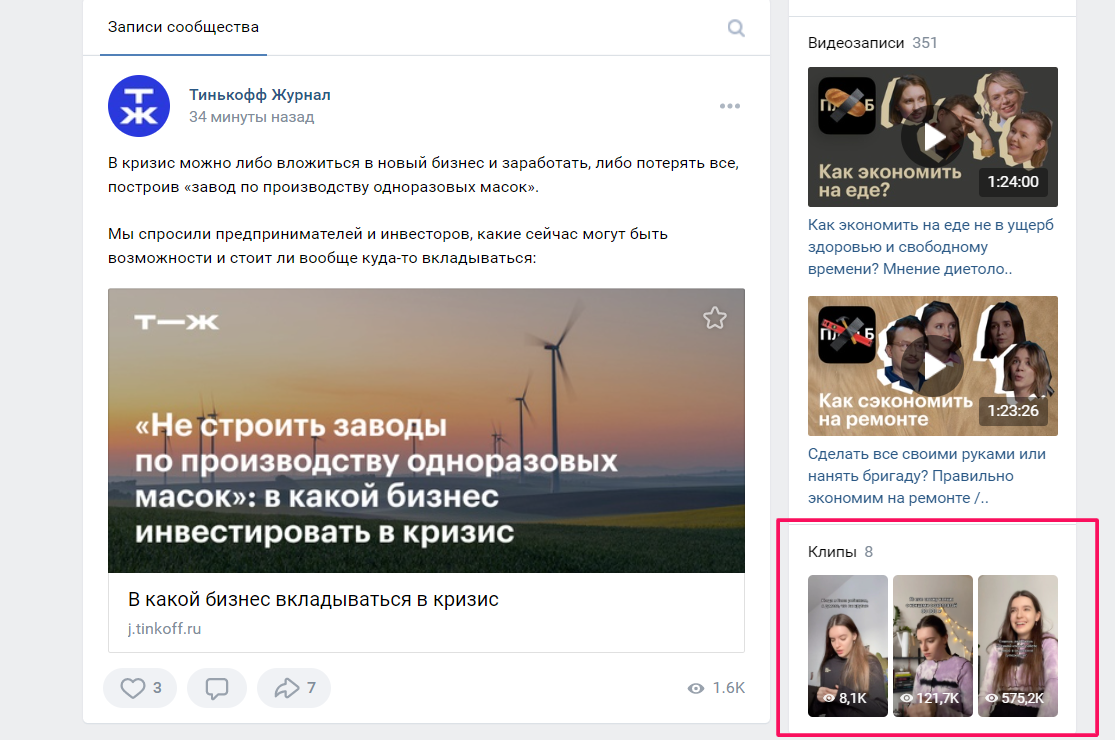Play the 'Как экономить на еде?' video
1115x740 pixels.
coord(932,136)
